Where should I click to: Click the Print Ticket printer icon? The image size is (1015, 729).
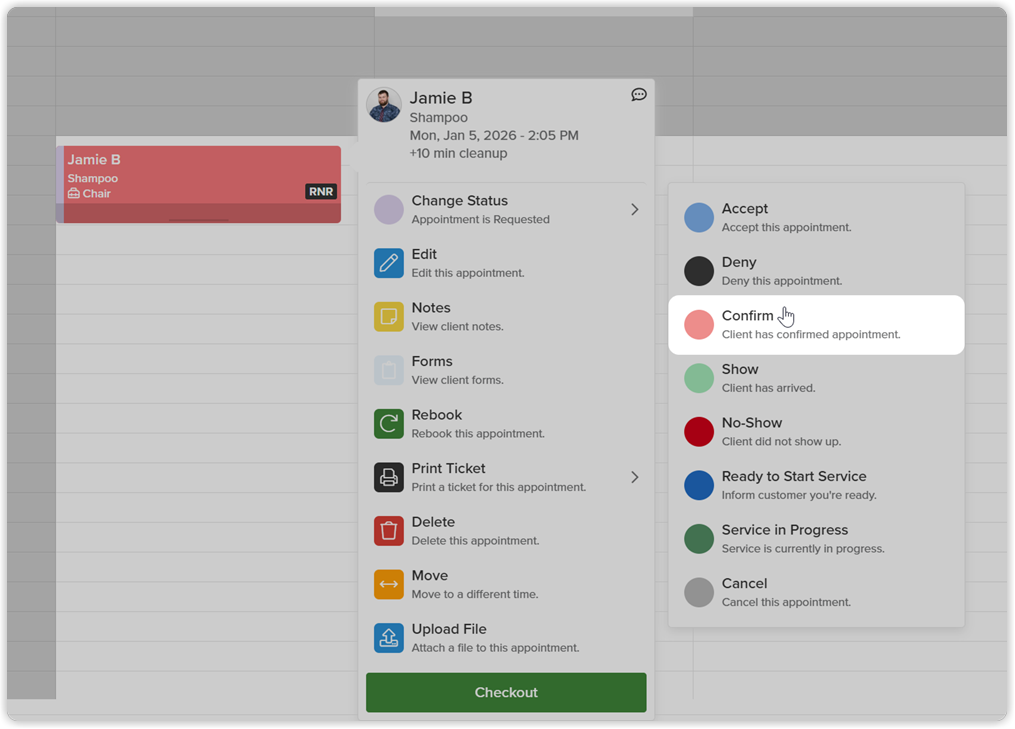point(388,477)
